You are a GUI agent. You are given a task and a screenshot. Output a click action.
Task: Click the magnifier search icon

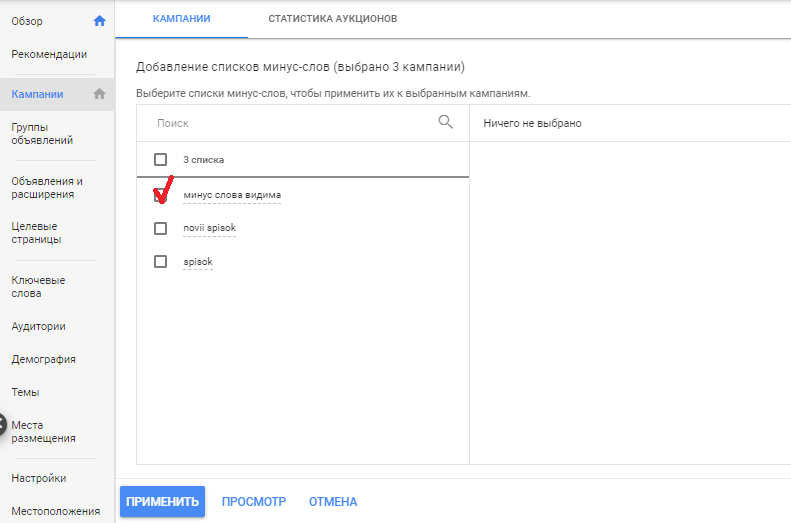tap(446, 122)
